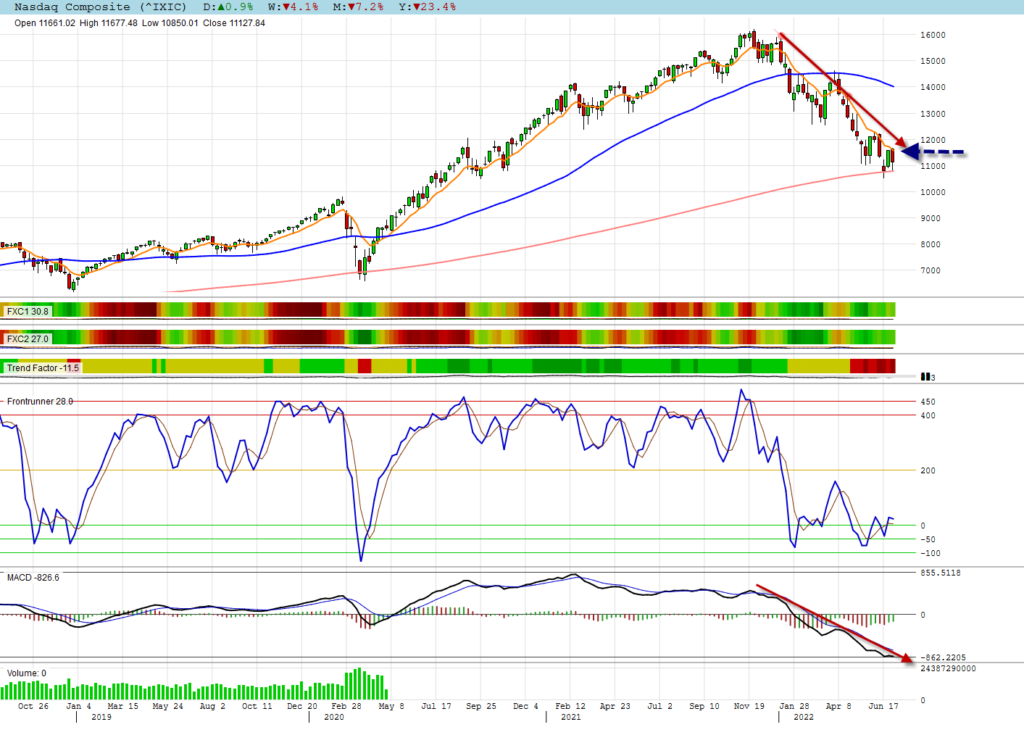
Task: Click the 9000 price axis label
Action: click(931, 218)
